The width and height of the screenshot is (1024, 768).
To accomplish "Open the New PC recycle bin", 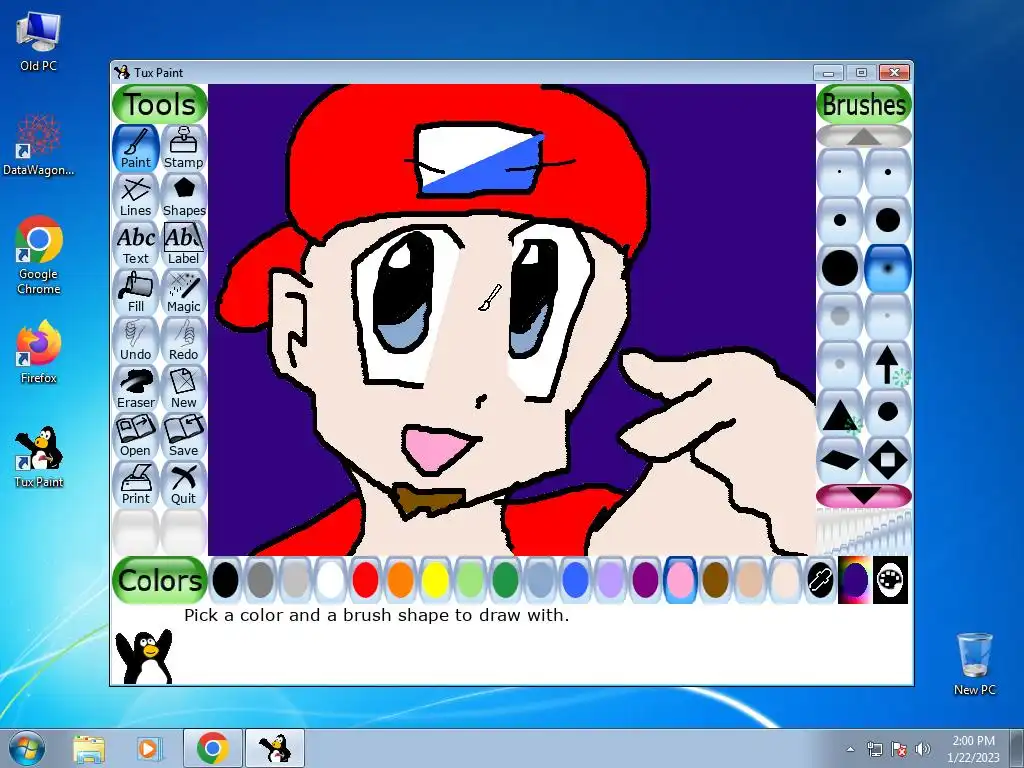I will click(974, 664).
